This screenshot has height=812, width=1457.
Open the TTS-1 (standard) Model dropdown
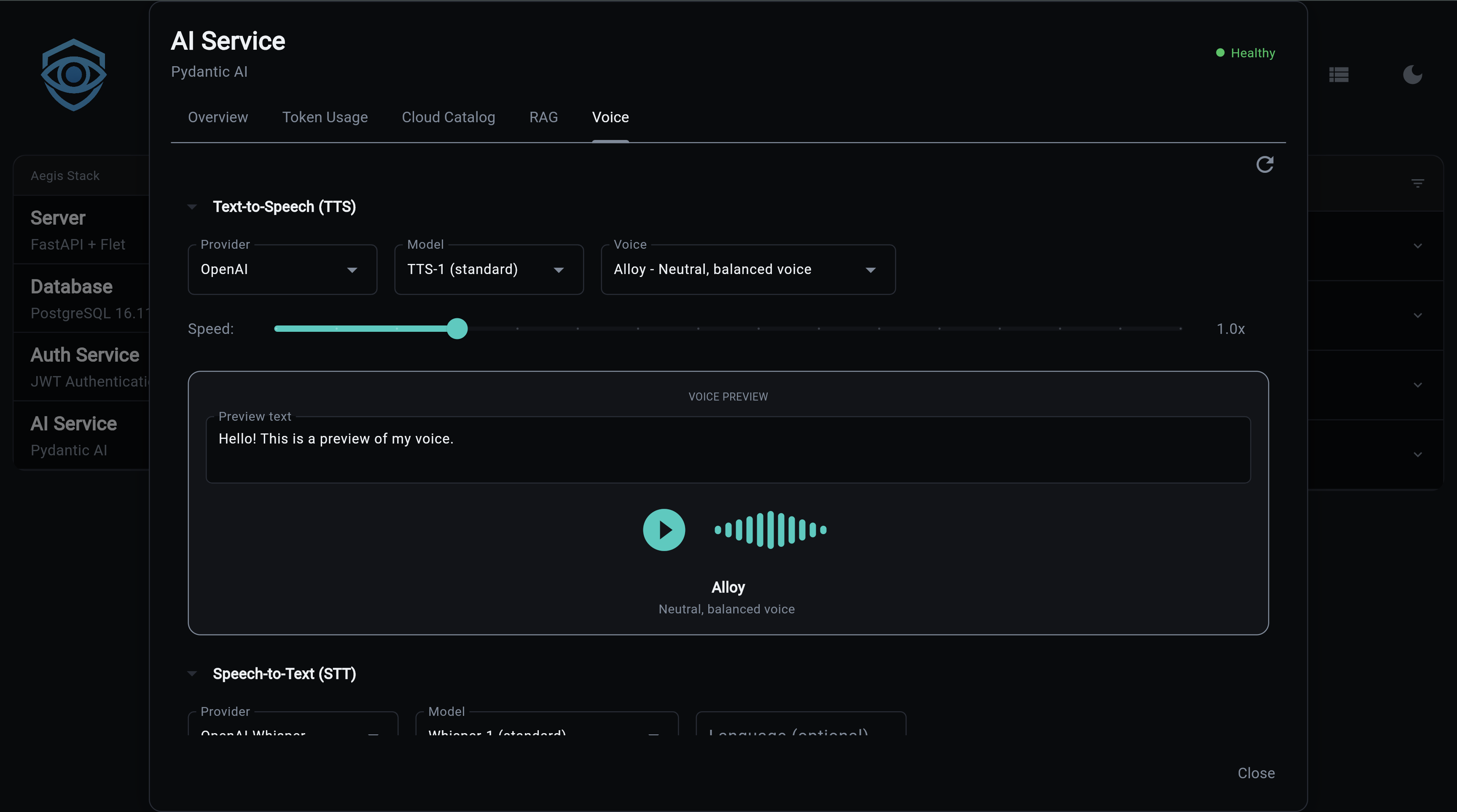point(489,270)
